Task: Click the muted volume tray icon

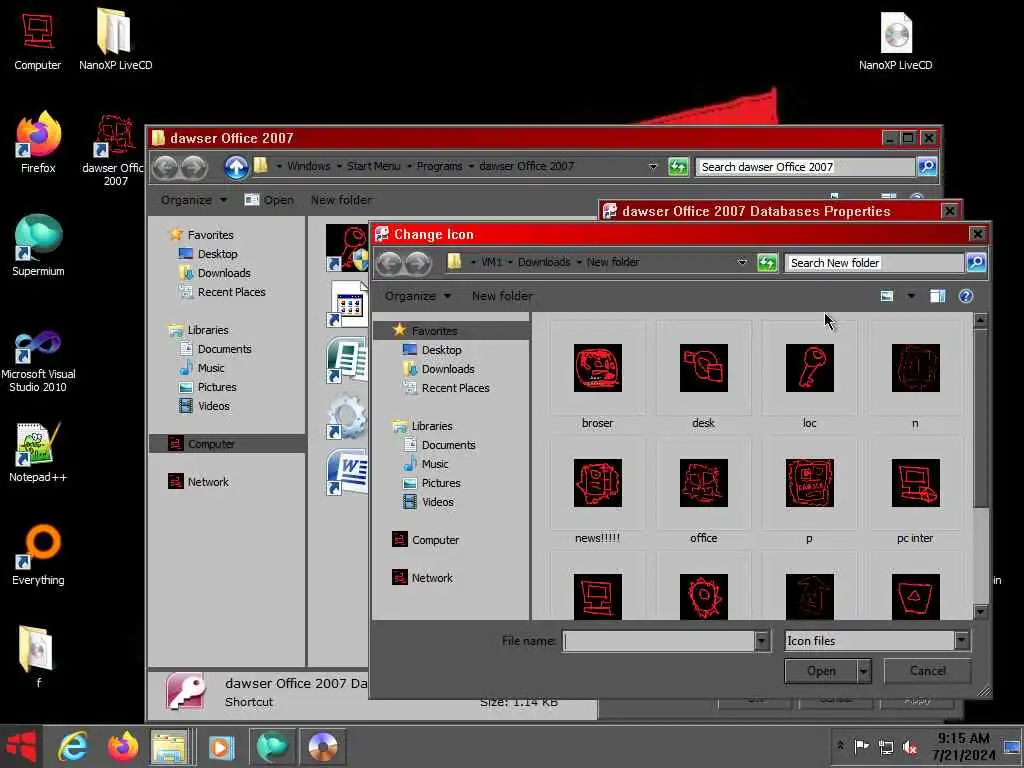Action: click(x=910, y=746)
